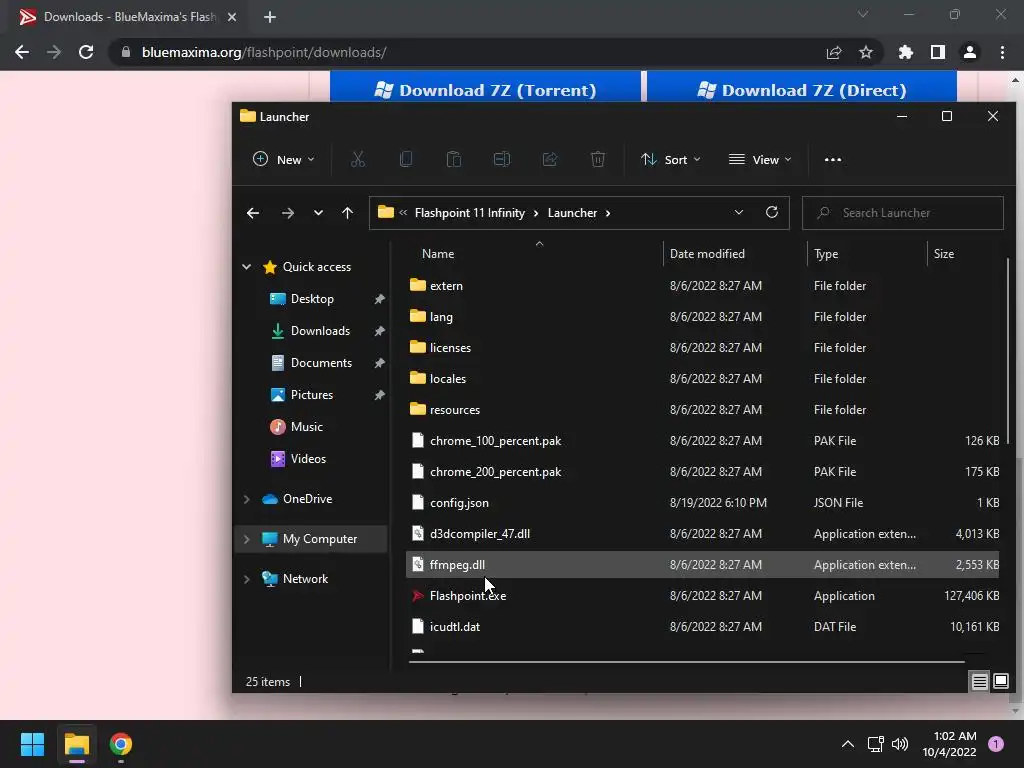
Task: Open the notification badge in tray
Action: tap(996, 744)
